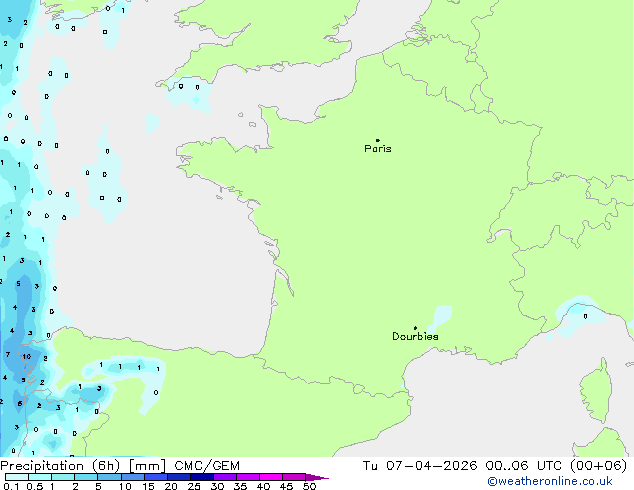Click the Corsica island on the map
634x490 pixels.
point(596,390)
